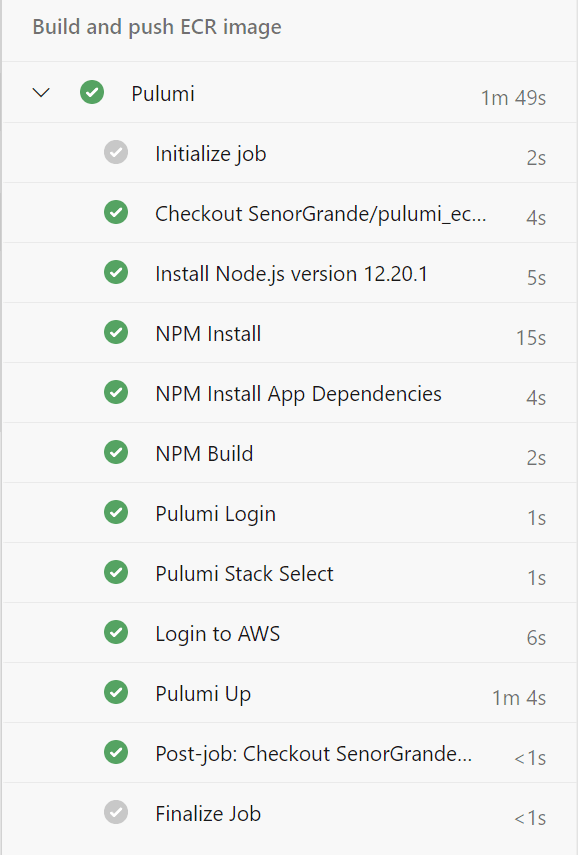Click the green check icon for NPM Install
Screen dimensions: 578x855
pyautogui.click(x=116, y=332)
